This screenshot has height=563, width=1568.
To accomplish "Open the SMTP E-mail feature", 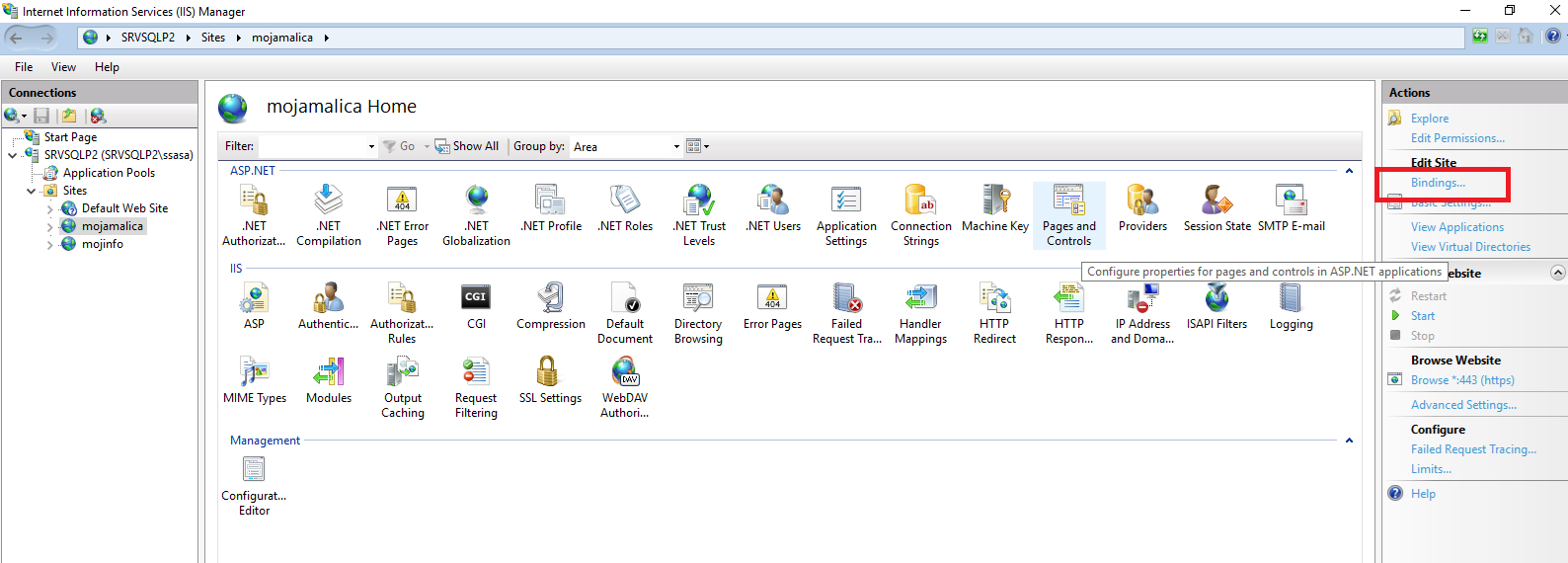I will tap(1292, 207).
